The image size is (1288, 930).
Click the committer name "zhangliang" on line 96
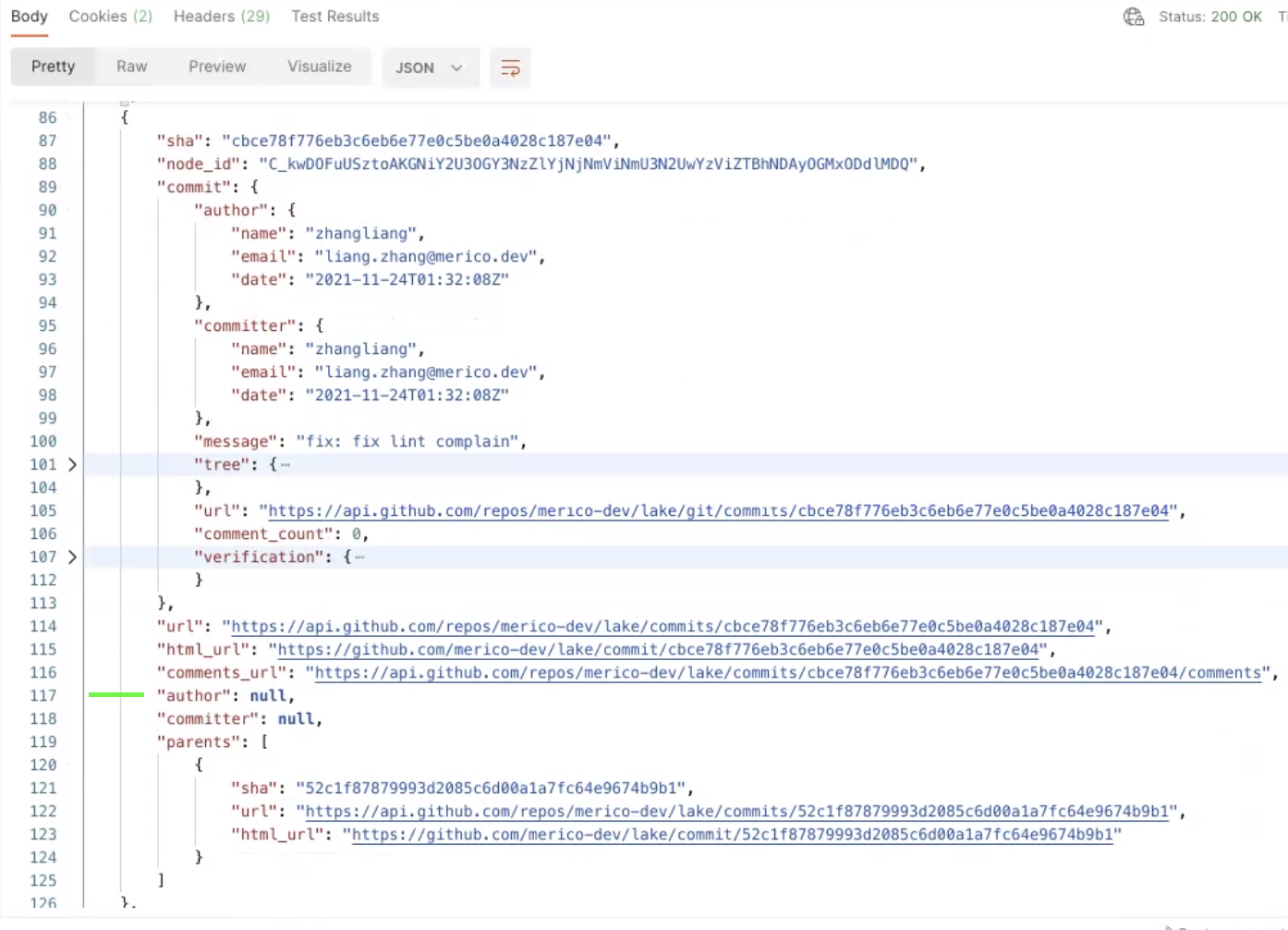[361, 349]
